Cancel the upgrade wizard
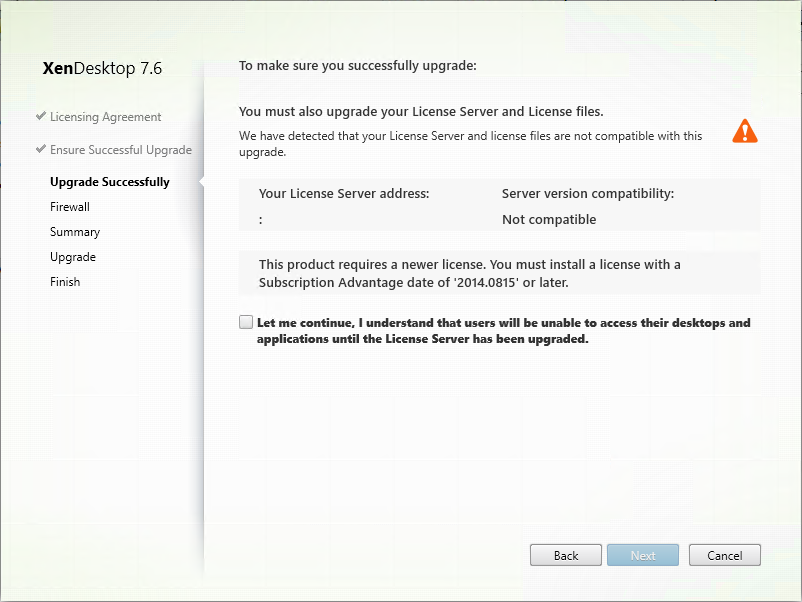The width and height of the screenshot is (802, 602). pyautogui.click(x=724, y=555)
